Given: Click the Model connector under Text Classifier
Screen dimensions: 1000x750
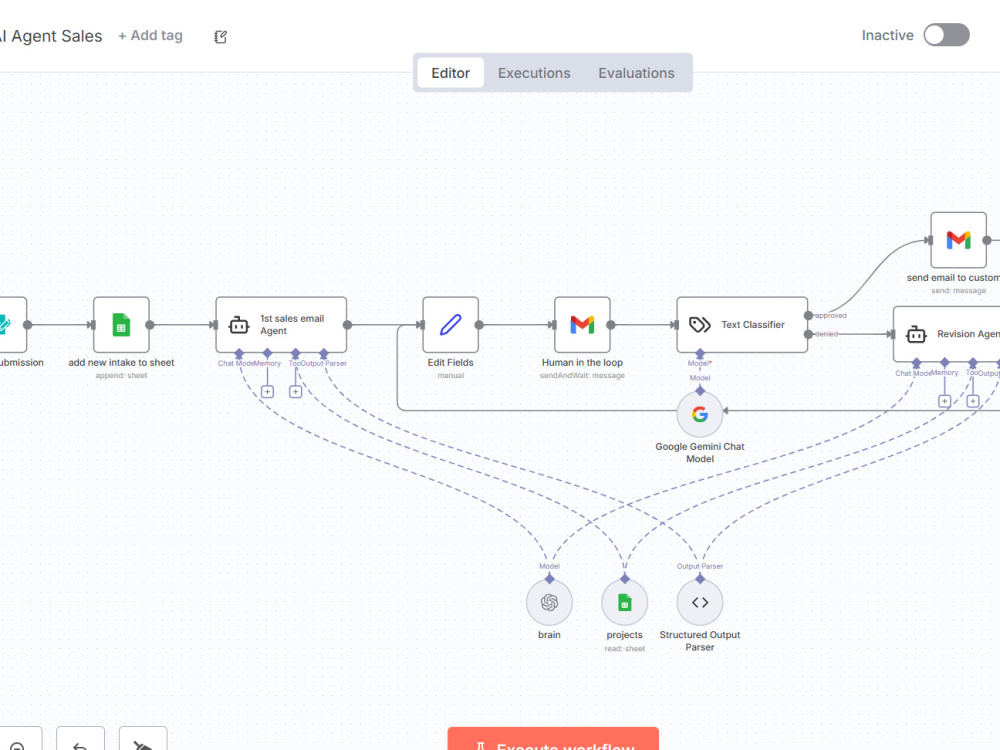Looking at the screenshot, I should [x=700, y=353].
